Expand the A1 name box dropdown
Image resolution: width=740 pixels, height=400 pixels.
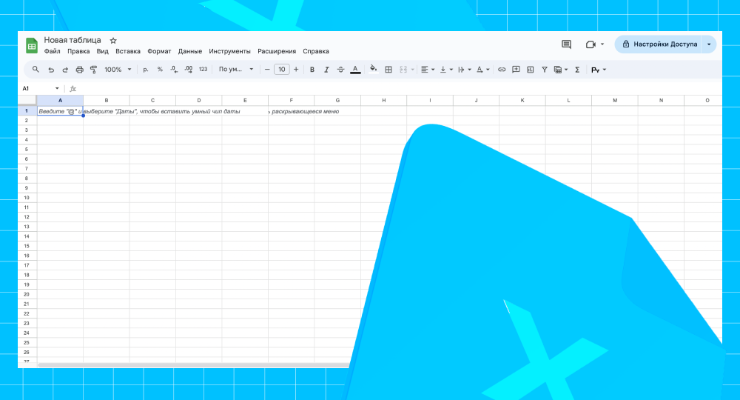pos(57,88)
